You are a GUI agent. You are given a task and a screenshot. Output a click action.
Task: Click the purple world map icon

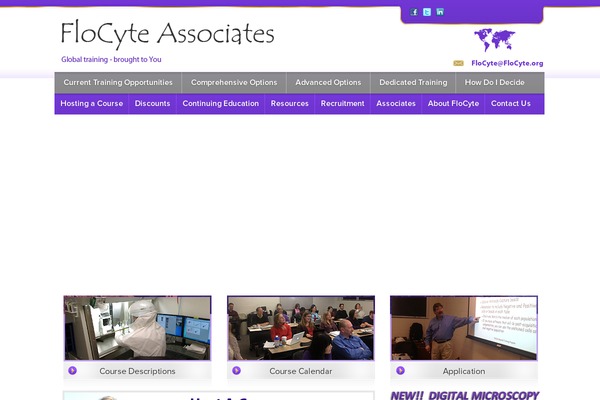[x=494, y=40]
